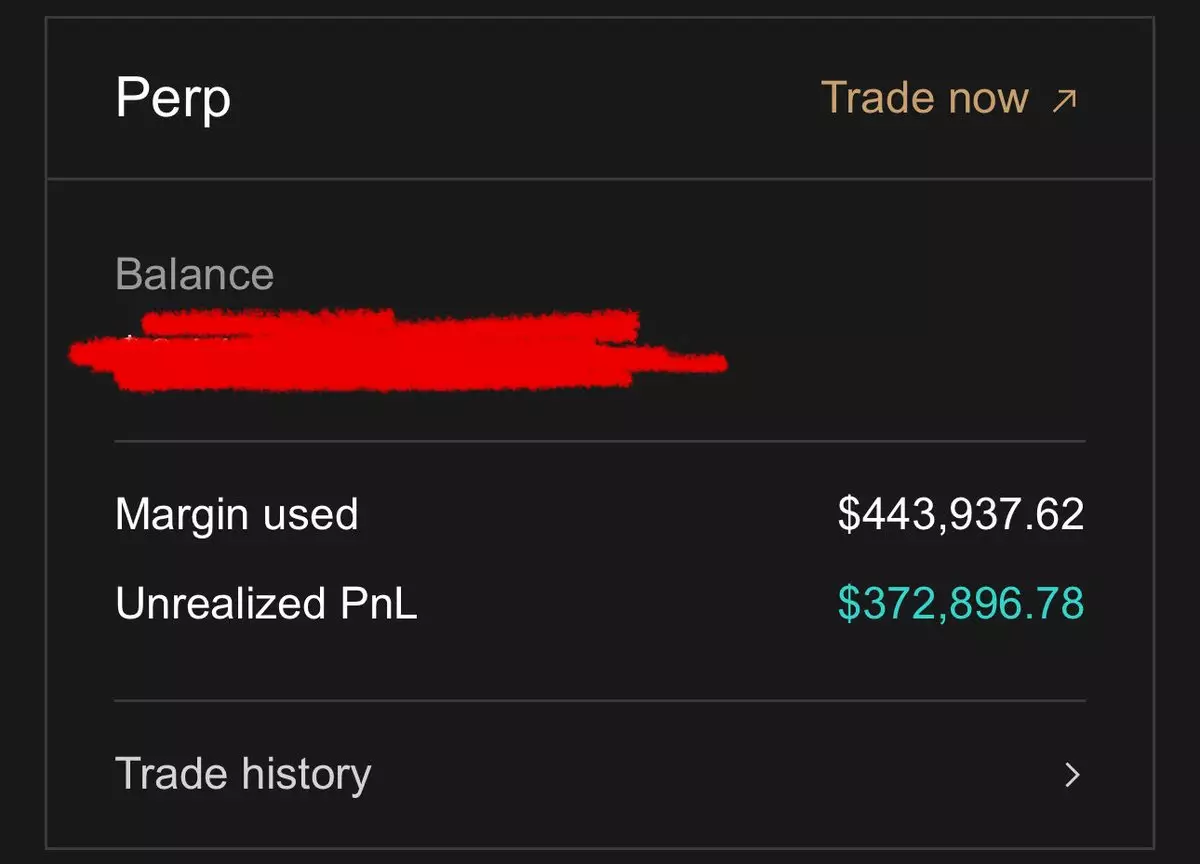Expand Trade history using the right chevron
This screenshot has height=864, width=1200.
click(1072, 775)
